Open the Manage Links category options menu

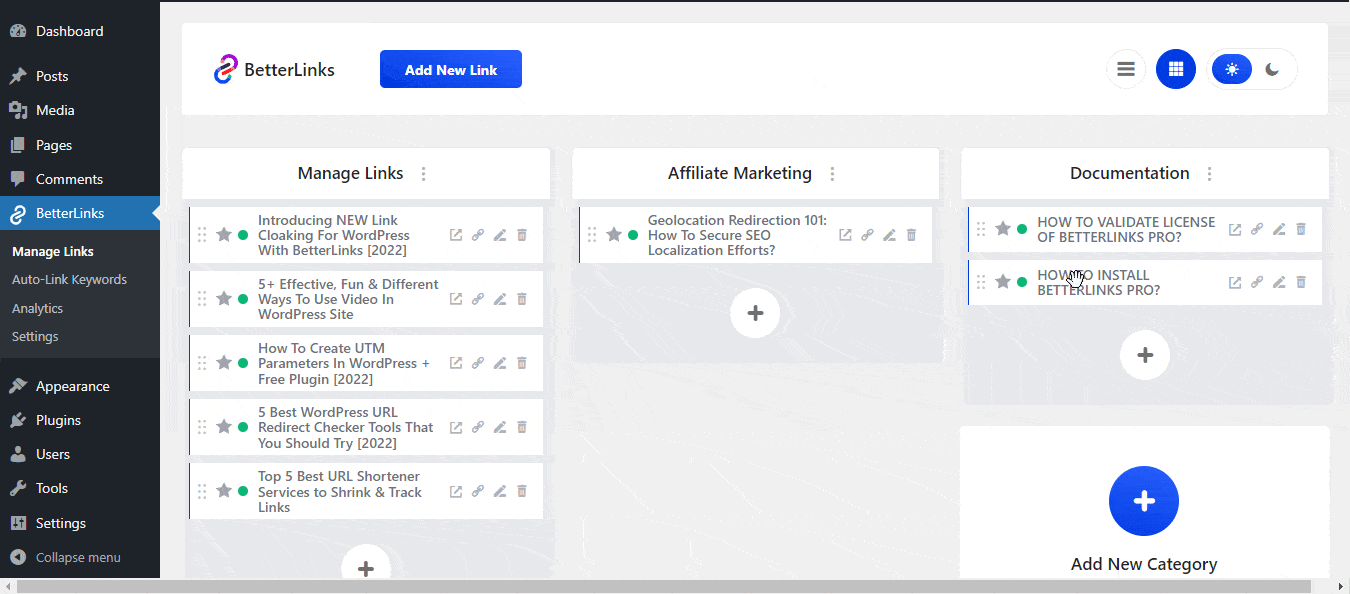[x=423, y=173]
